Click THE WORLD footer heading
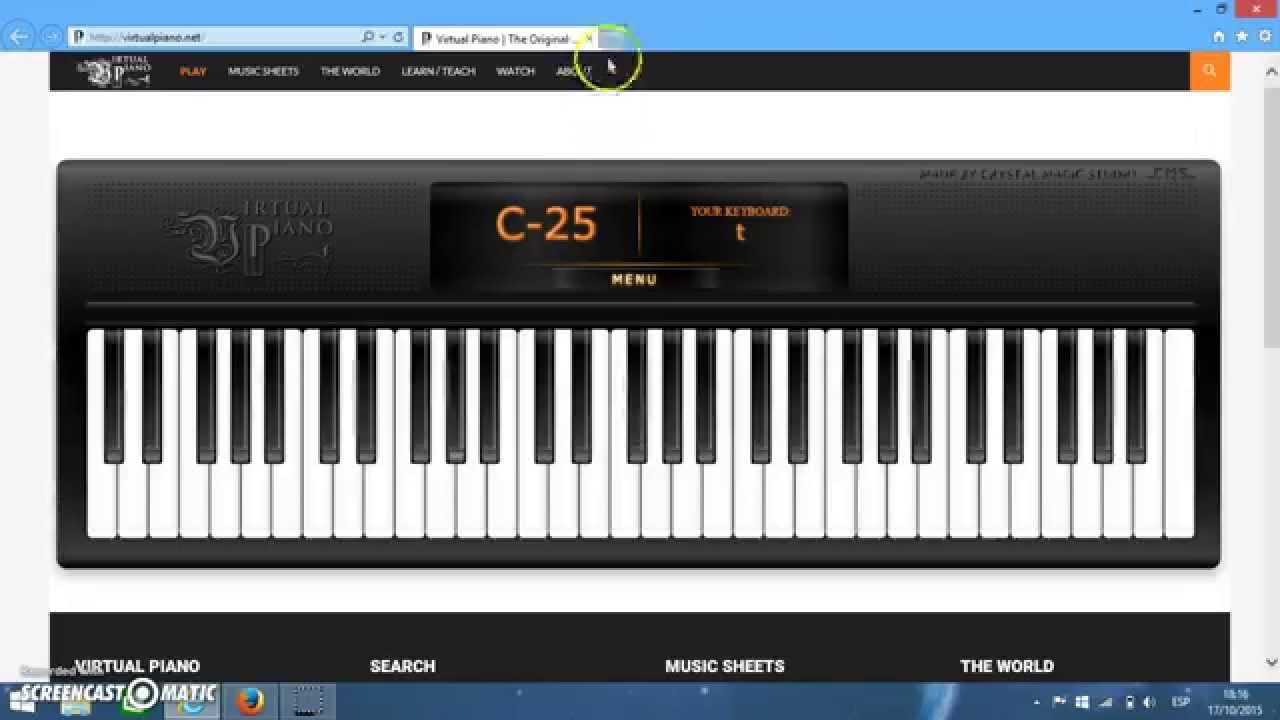The width and height of the screenshot is (1280, 720). [1007, 666]
